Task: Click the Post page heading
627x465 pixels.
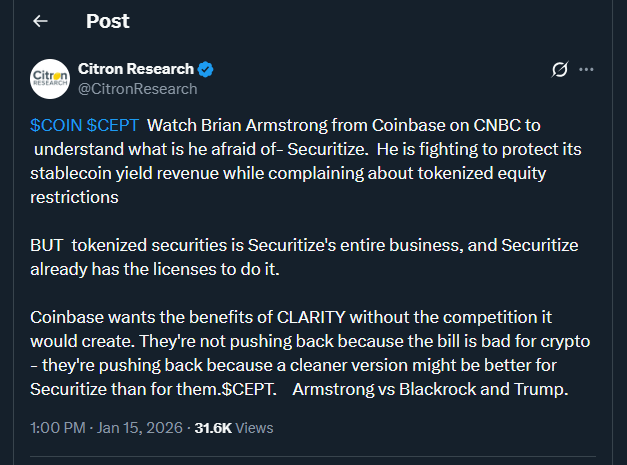Action: pyautogui.click(x=107, y=21)
